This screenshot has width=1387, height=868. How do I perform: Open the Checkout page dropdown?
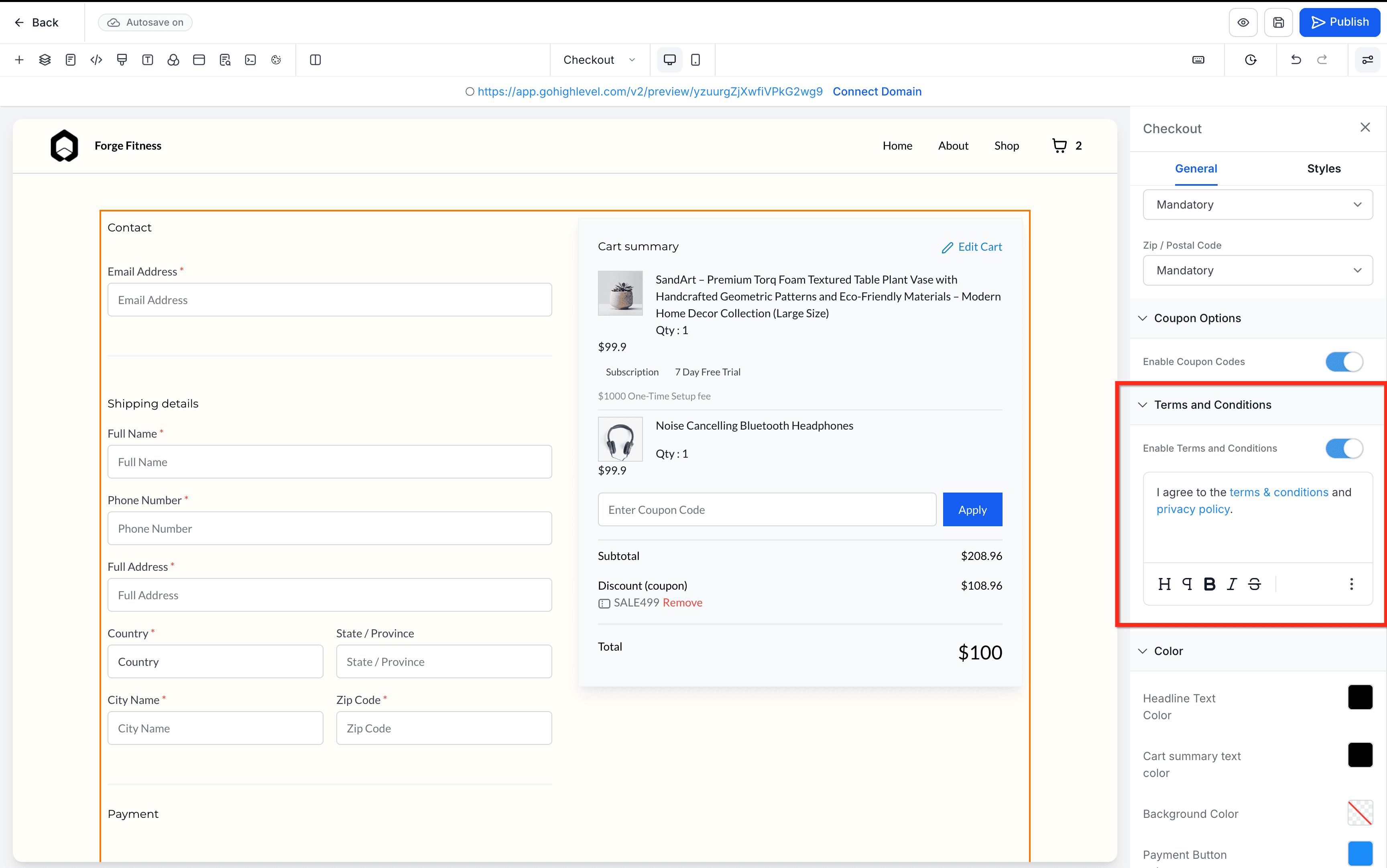(600, 60)
